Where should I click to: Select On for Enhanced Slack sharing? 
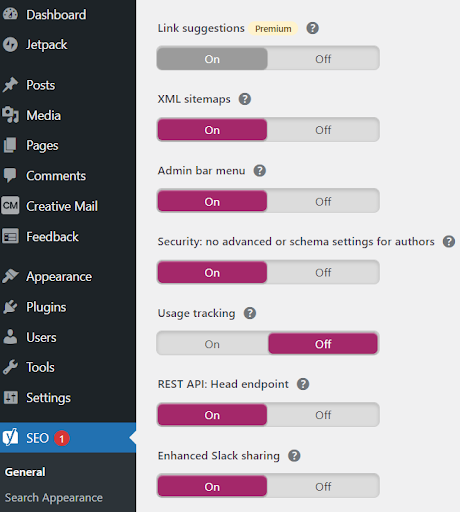click(212, 486)
